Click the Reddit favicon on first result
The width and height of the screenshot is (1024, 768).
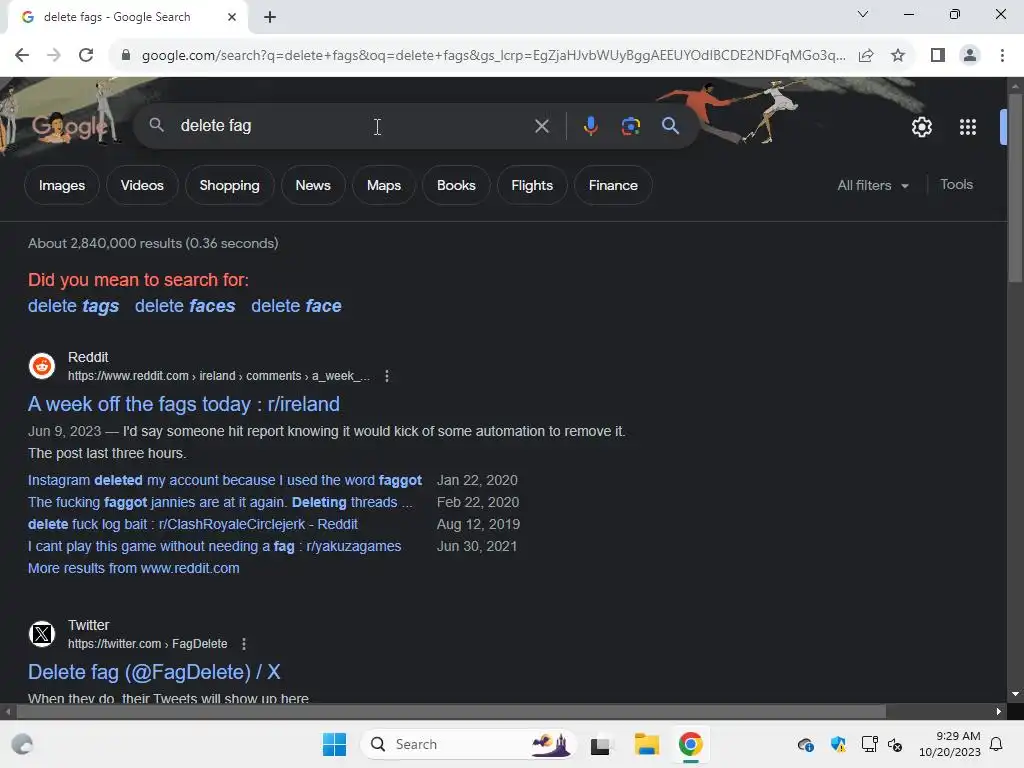click(42, 366)
